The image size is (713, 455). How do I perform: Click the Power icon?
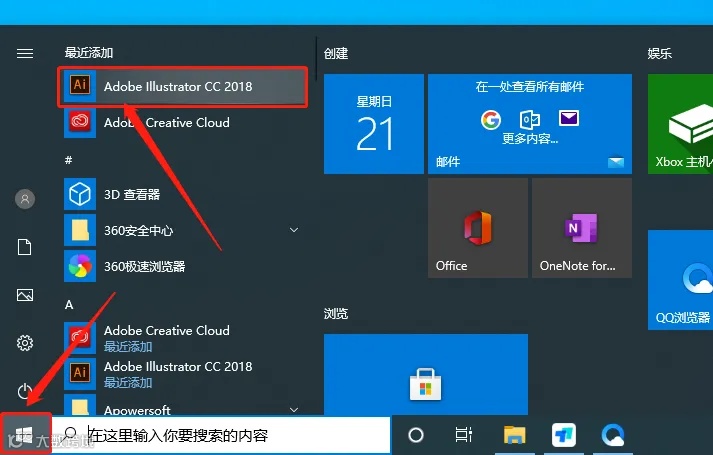[25, 391]
